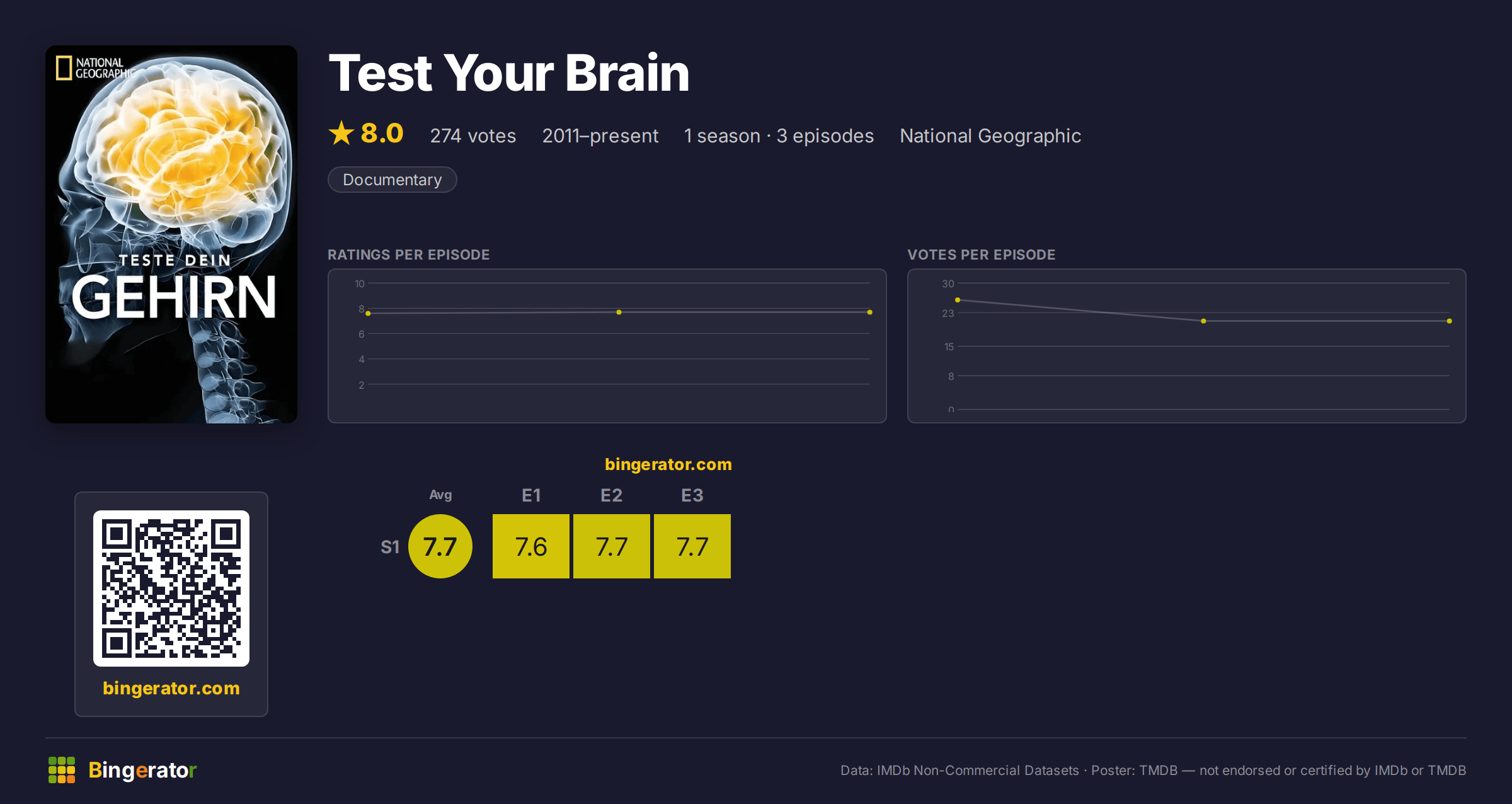Click the E2 column header
This screenshot has height=804, width=1512.
tap(612, 495)
